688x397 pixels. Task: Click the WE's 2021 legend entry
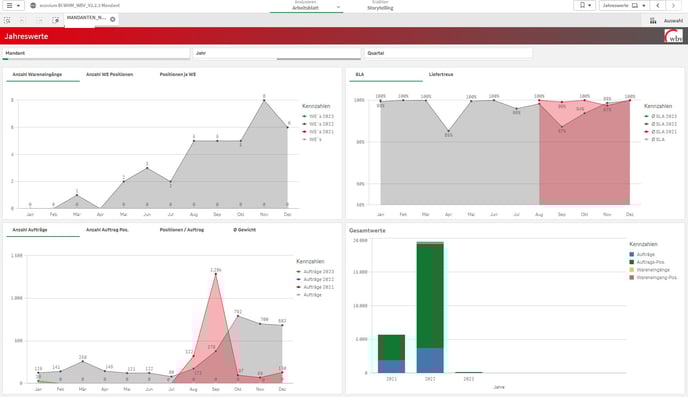click(x=318, y=132)
